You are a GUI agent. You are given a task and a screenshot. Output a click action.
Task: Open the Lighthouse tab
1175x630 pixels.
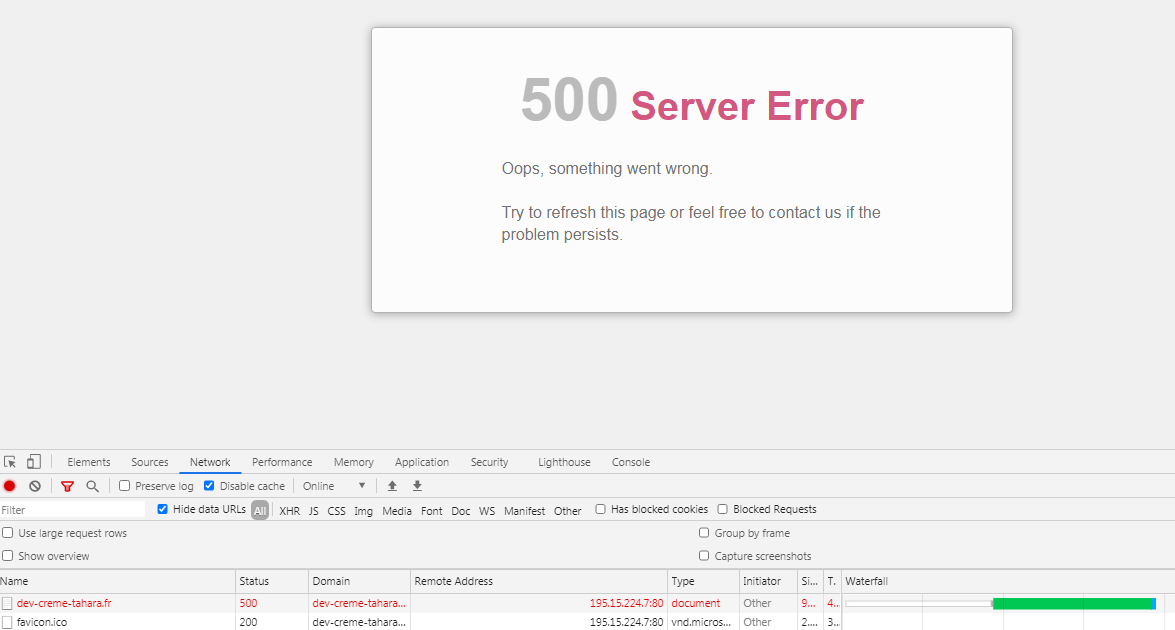[x=564, y=462]
